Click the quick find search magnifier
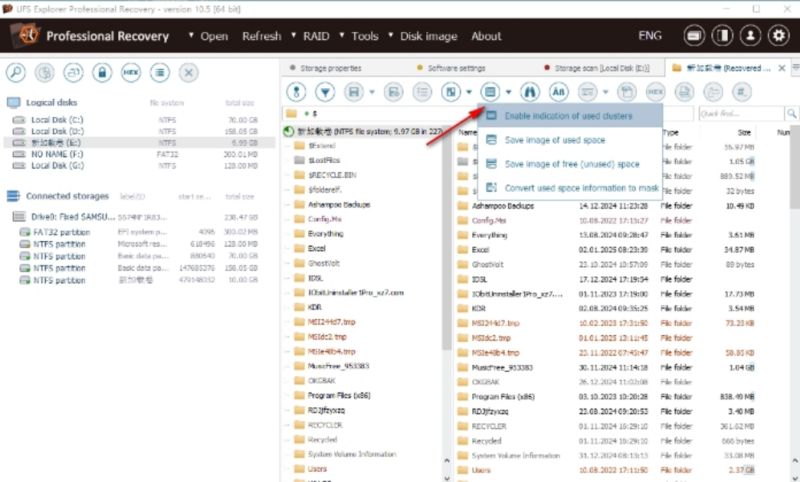Viewport: 800px width, 482px height. [791, 113]
